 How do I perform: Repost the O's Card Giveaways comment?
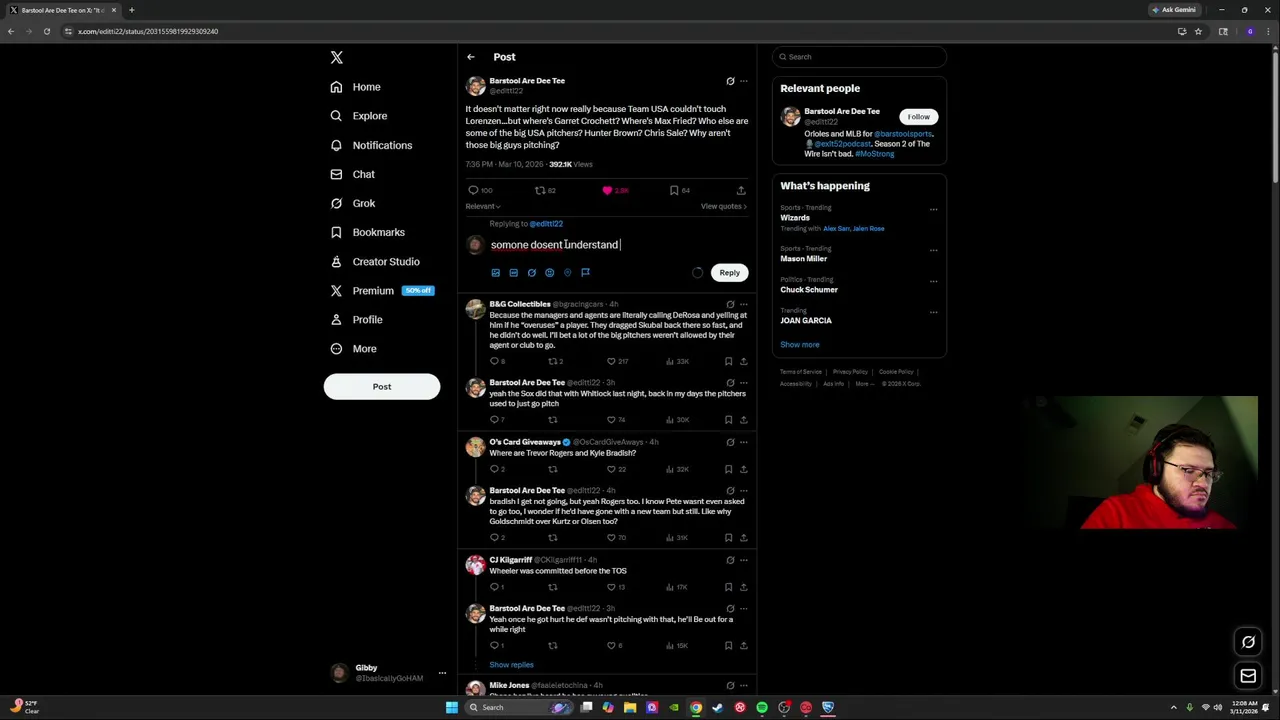point(552,469)
